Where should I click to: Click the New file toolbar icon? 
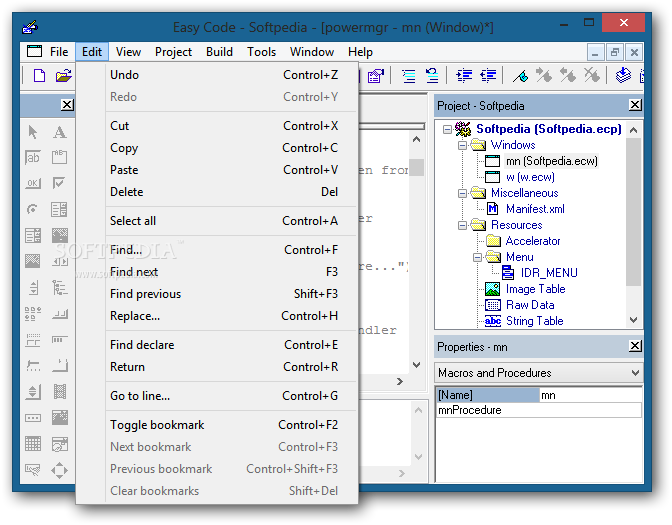click(x=39, y=76)
